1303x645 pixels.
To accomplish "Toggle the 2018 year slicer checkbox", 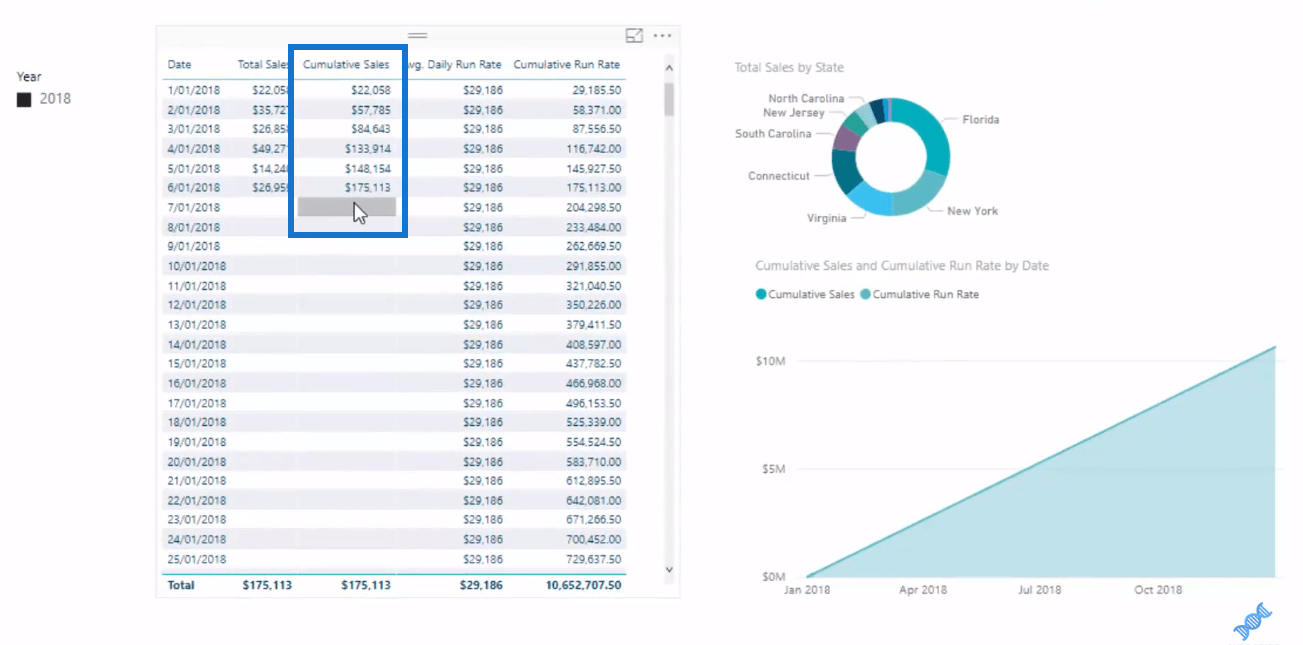I will 24,99.
